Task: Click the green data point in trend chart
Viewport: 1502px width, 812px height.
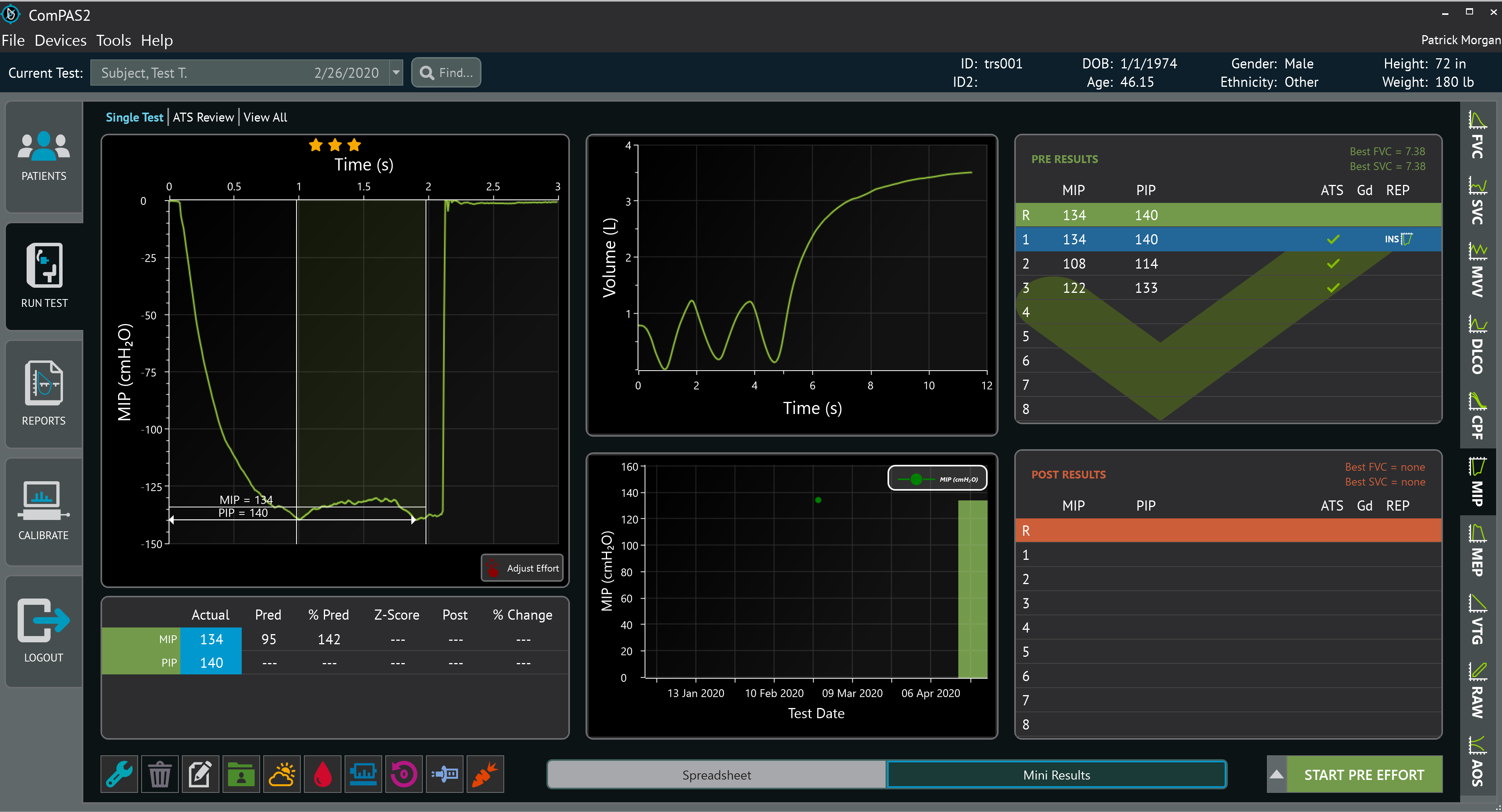Action: click(x=818, y=500)
